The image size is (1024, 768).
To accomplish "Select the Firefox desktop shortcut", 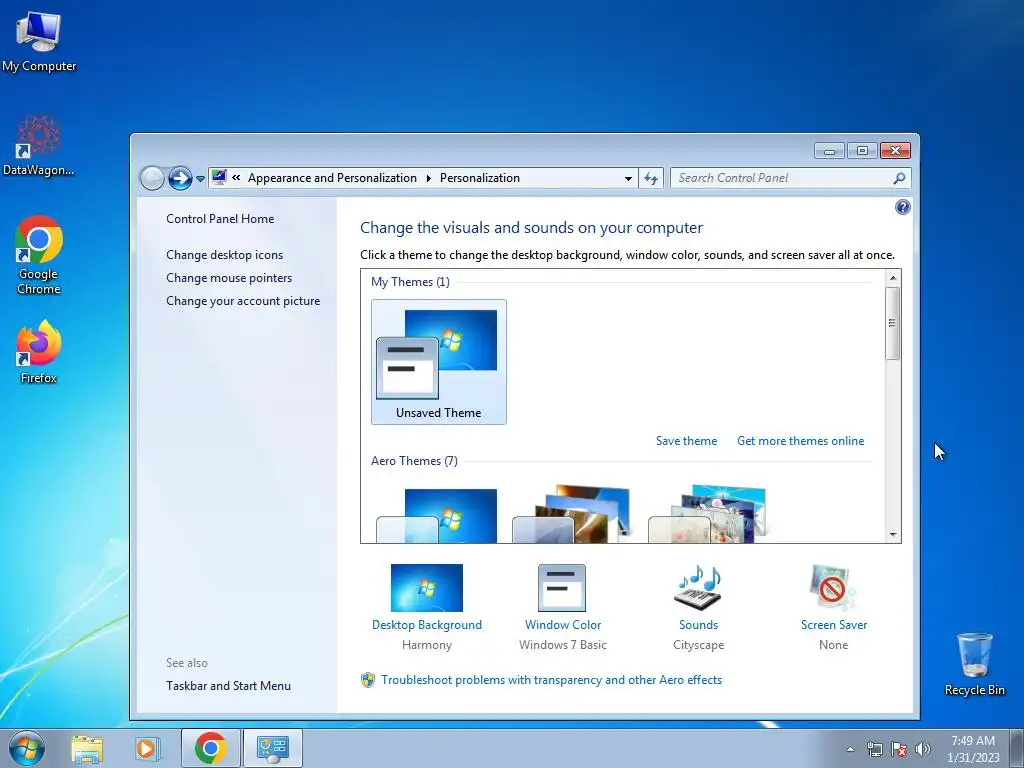I will pyautogui.click(x=39, y=352).
